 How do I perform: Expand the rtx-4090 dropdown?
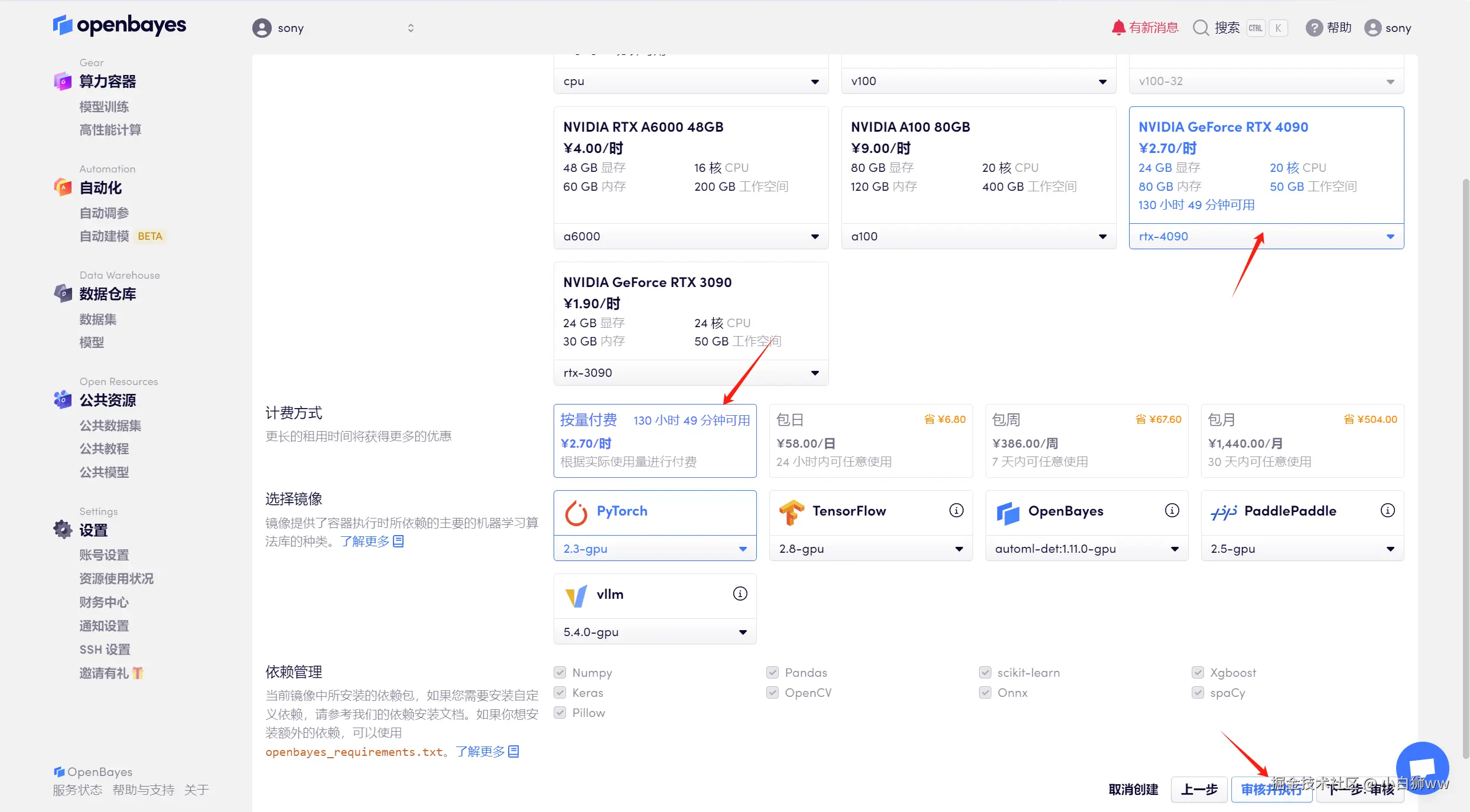(x=1266, y=236)
